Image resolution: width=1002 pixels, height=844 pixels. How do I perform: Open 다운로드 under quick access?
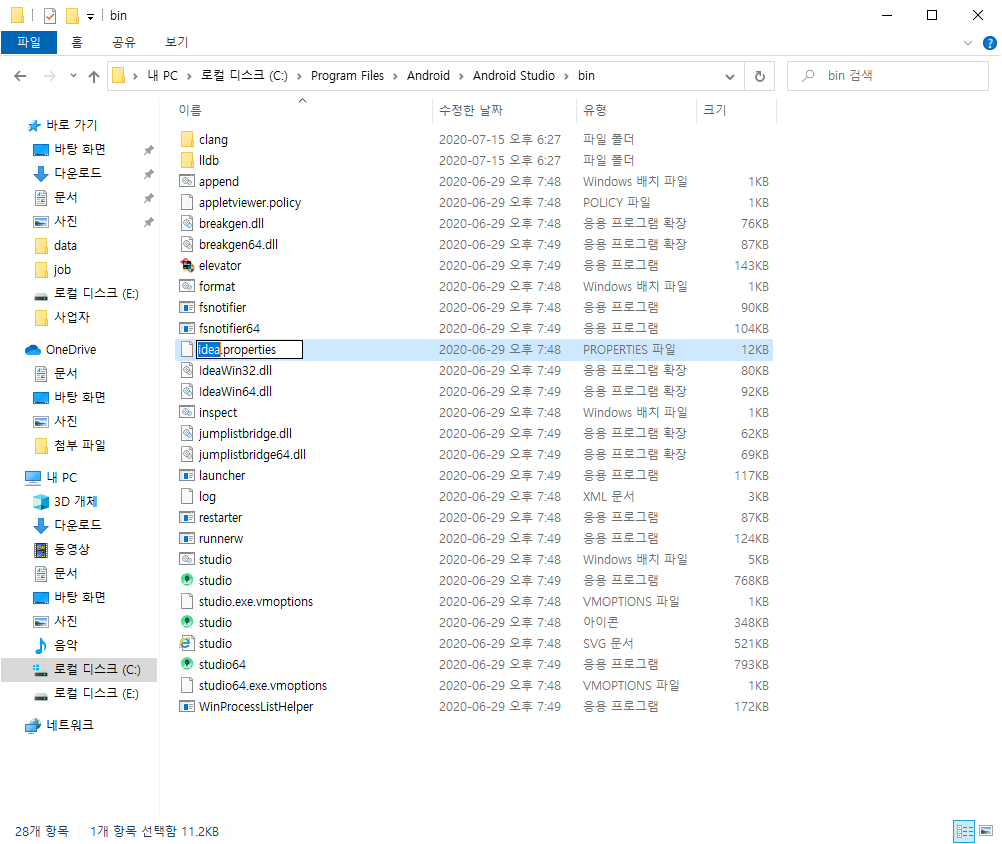(77, 173)
